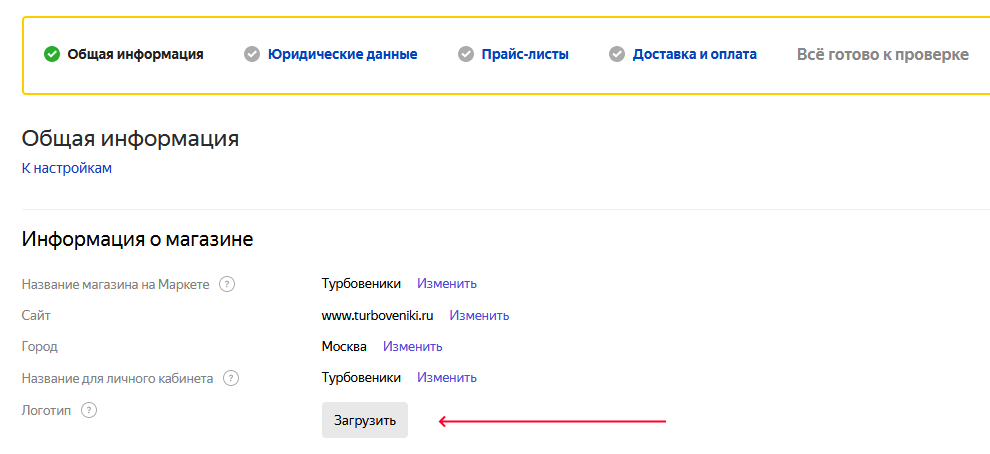Click the Всё готово к проверке label
Image resolution: width=990 pixels, height=454 pixels.
pyautogui.click(x=883, y=54)
